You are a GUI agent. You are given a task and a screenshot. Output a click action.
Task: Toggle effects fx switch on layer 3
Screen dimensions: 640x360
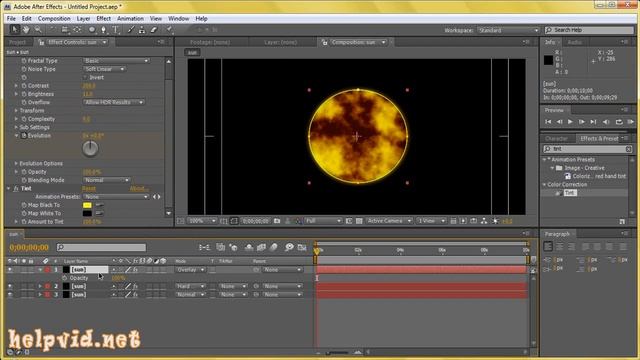[135, 294]
